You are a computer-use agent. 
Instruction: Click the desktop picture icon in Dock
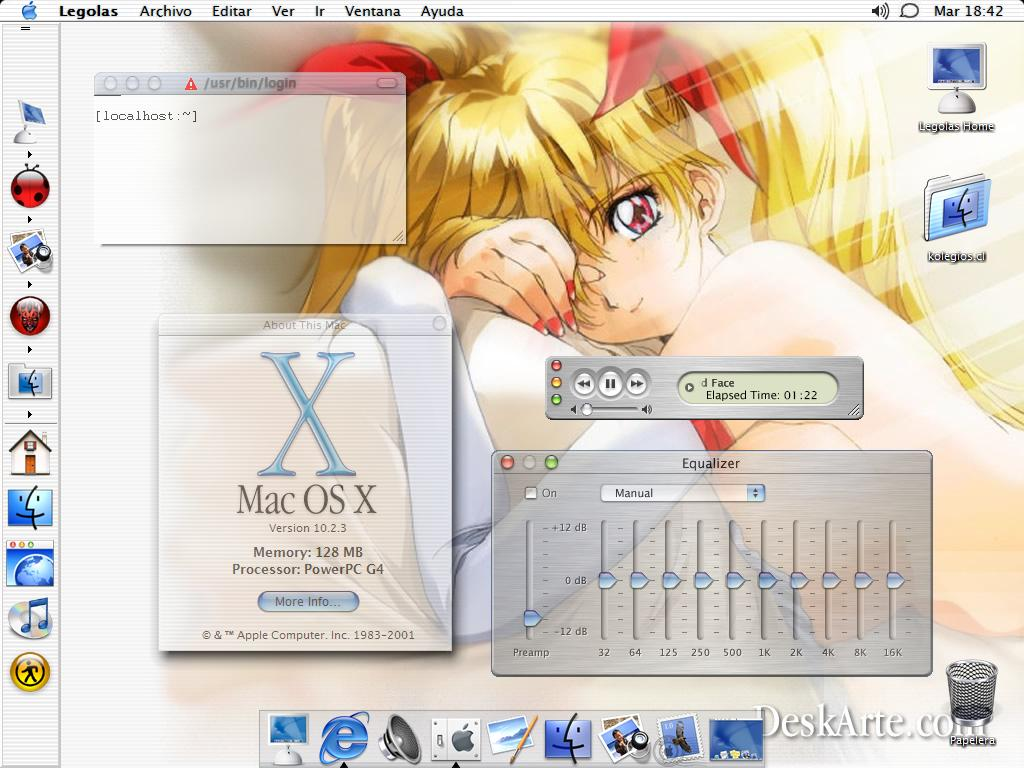point(735,739)
